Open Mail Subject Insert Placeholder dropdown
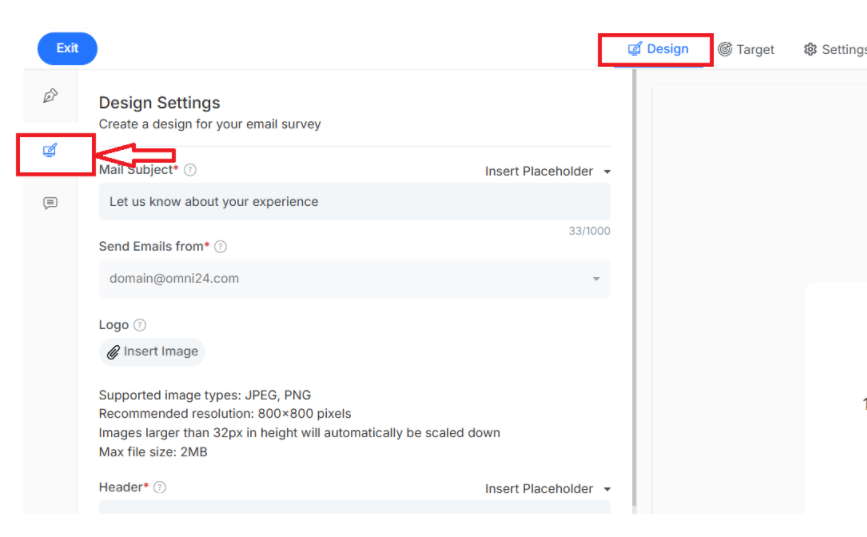This screenshot has width=867, height=537. 548,171
